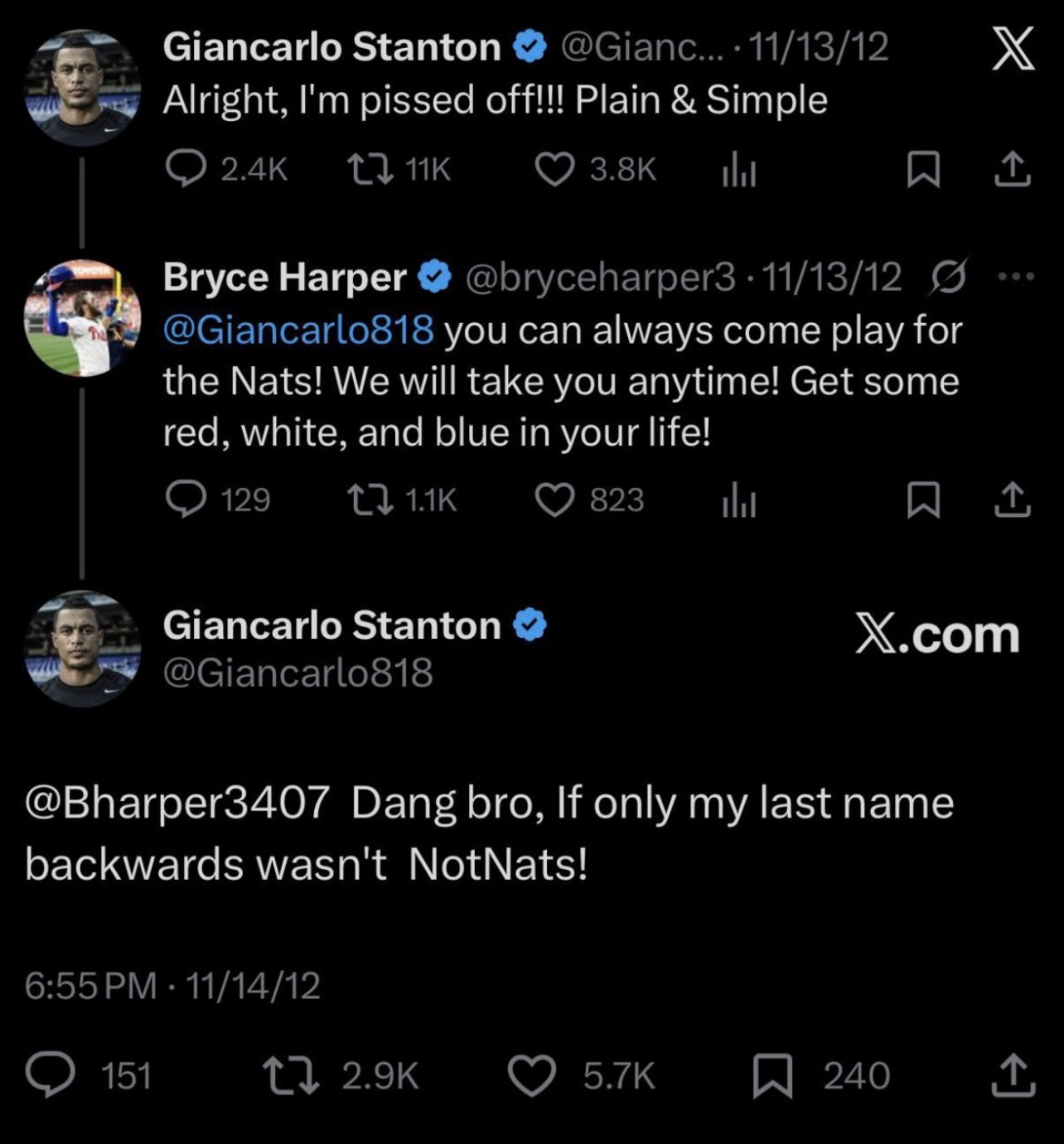Open Bryce Harper's profile picture
This screenshot has width=1064, height=1144.
coord(82,318)
